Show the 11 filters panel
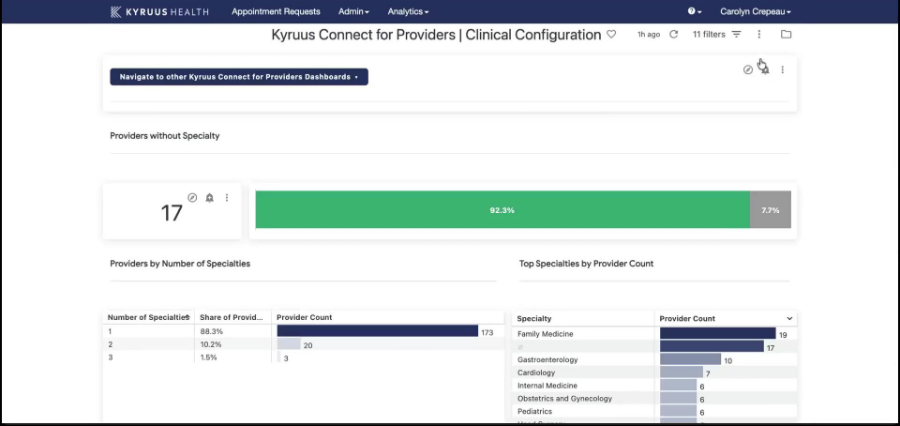 coord(717,34)
